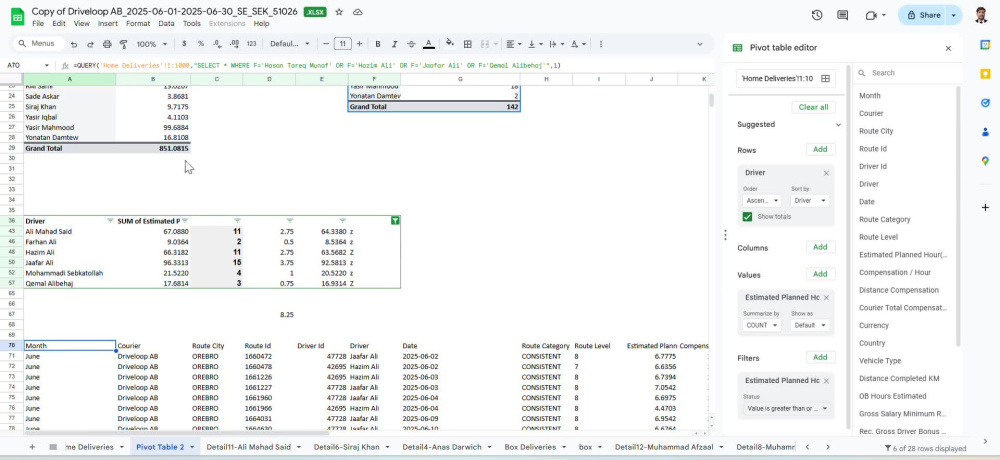1000x460 pixels.
Task: Open the Sort by Driver dropdown
Action: point(809,200)
